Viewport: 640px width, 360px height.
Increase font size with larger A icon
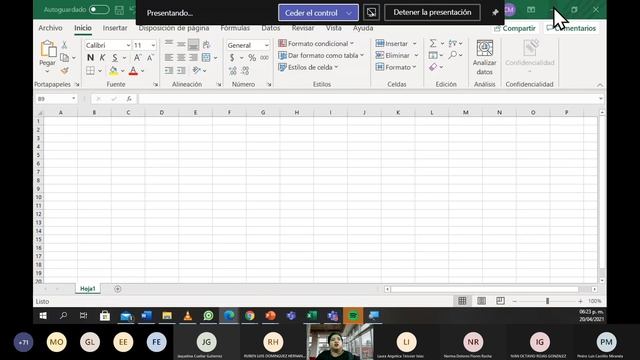138,58
